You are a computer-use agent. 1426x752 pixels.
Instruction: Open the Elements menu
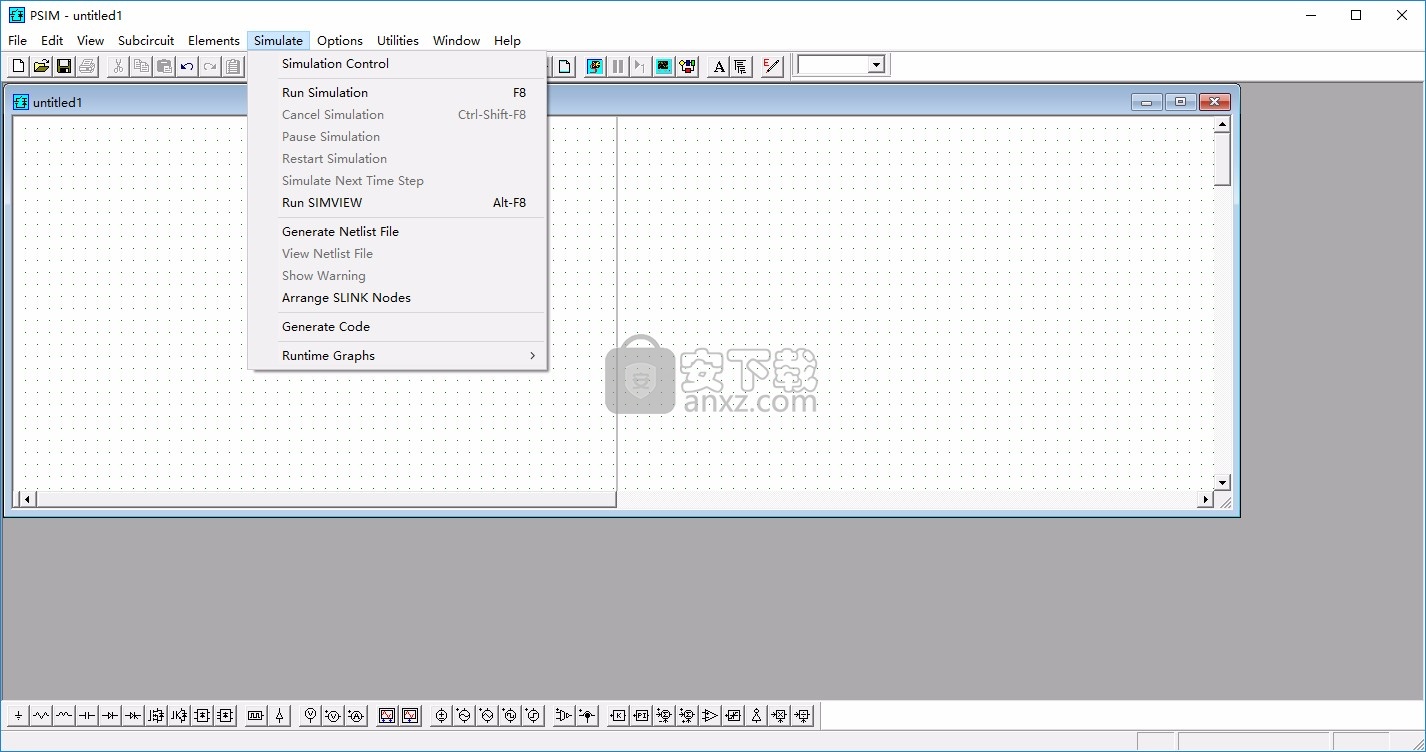pos(214,40)
